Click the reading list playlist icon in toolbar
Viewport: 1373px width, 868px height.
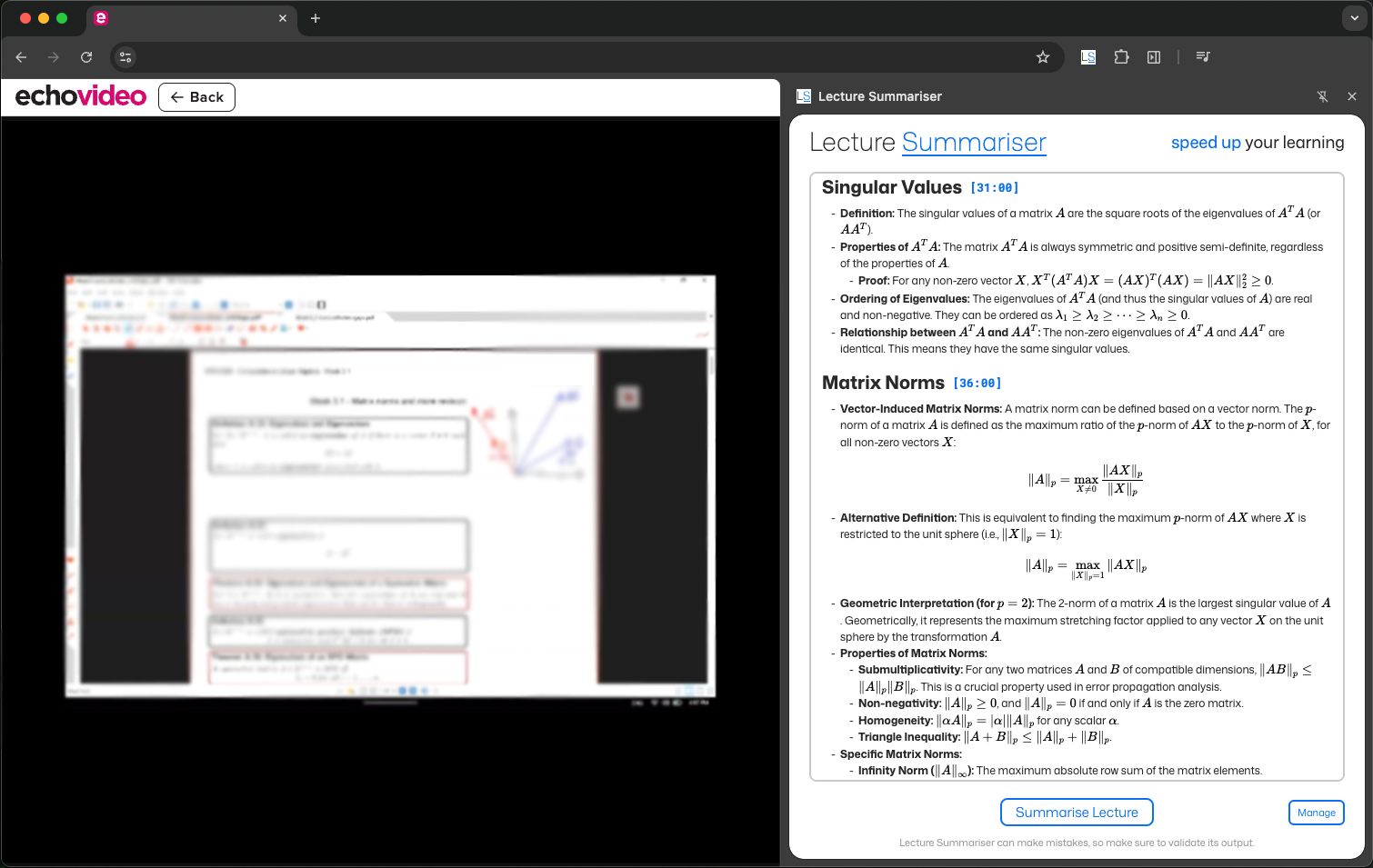pyautogui.click(x=1202, y=56)
